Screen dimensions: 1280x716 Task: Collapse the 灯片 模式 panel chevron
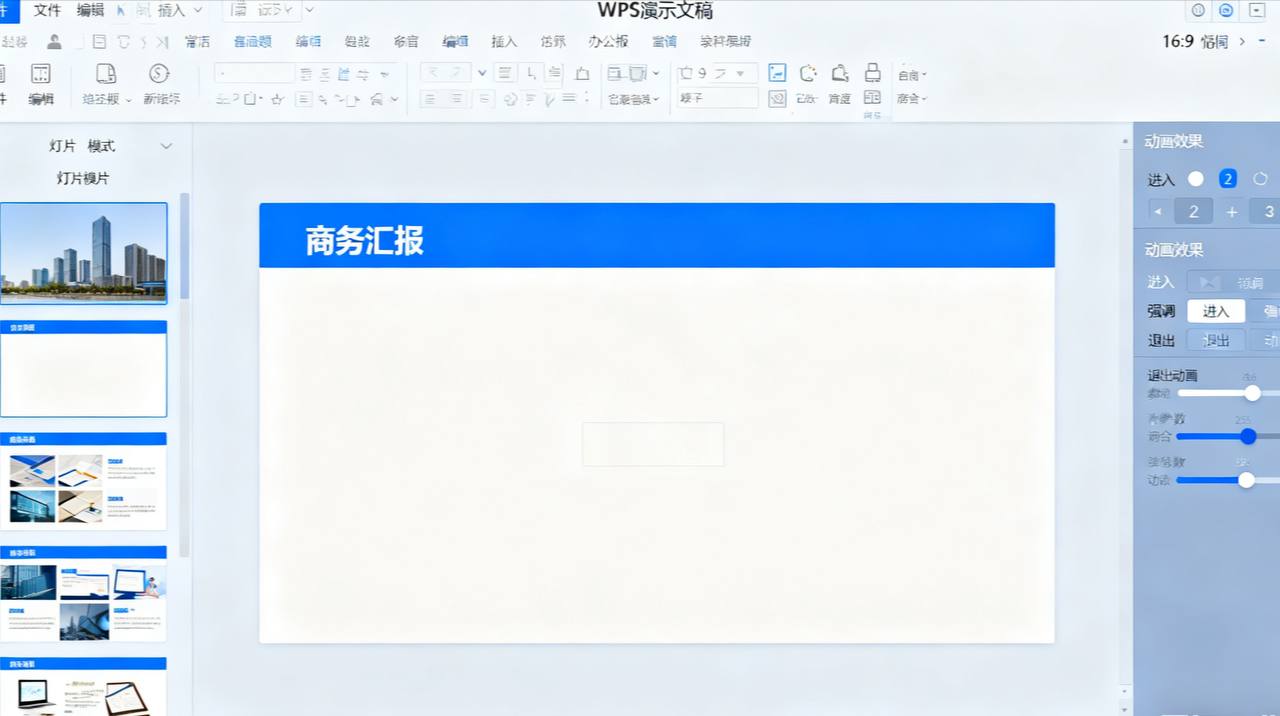(x=166, y=146)
